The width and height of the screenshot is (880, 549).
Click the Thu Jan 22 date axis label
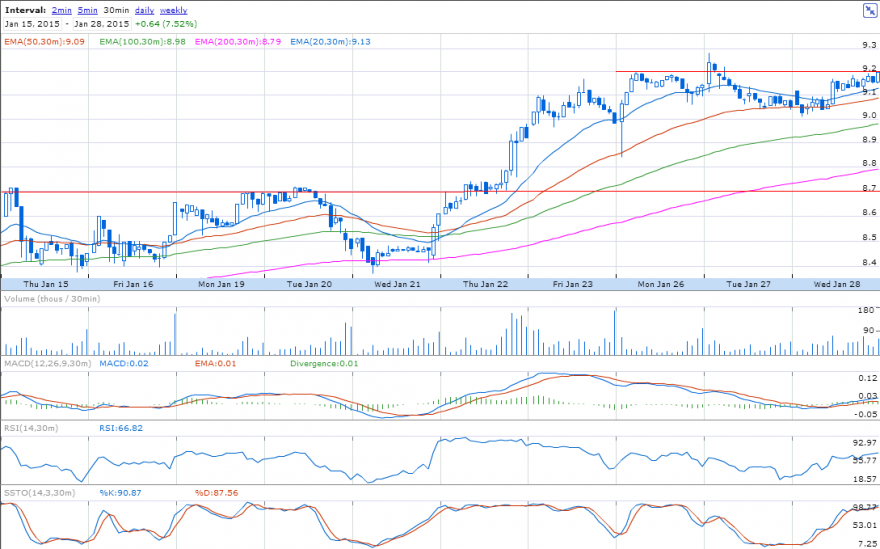tap(485, 284)
